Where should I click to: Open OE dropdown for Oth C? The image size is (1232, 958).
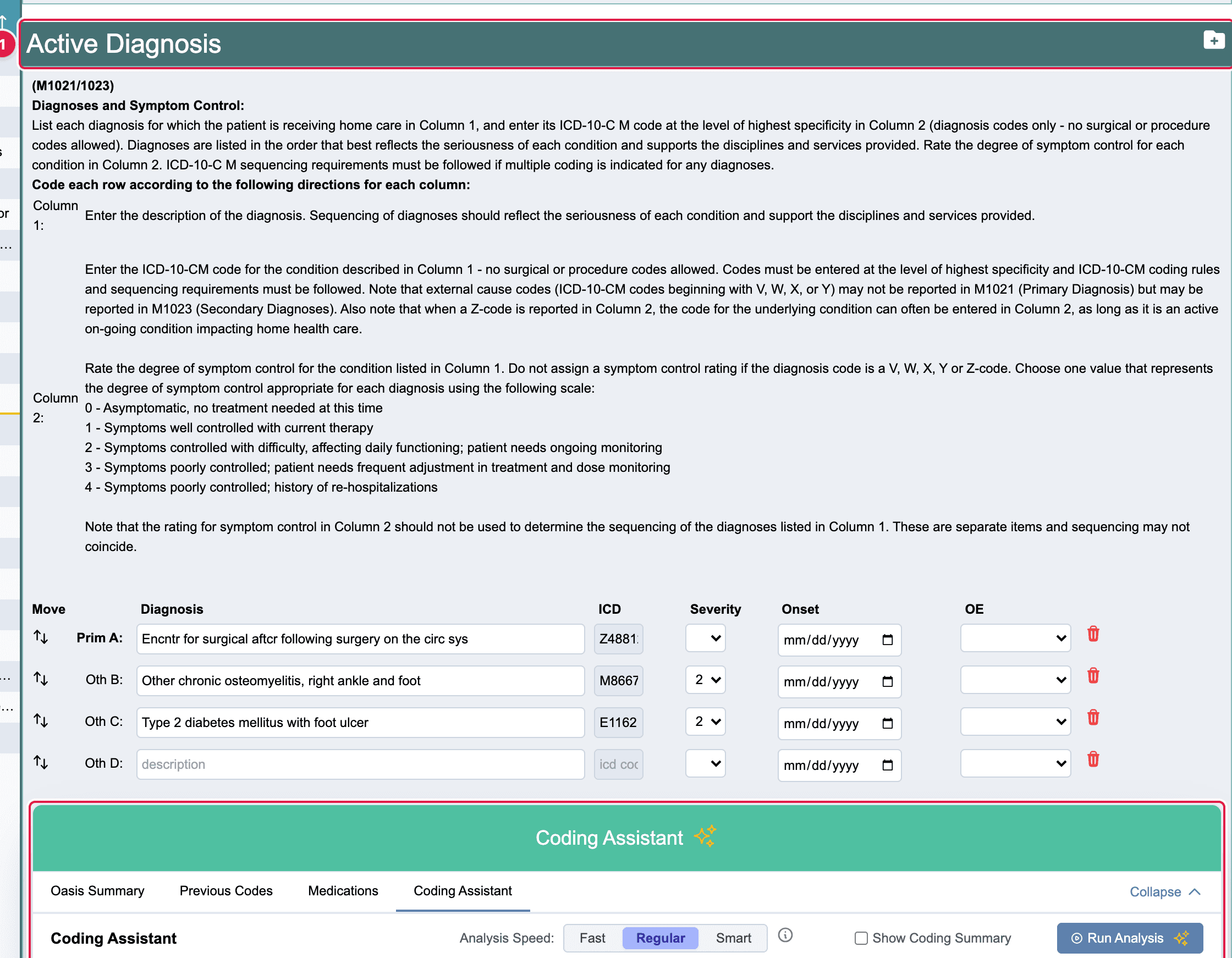click(x=1015, y=722)
